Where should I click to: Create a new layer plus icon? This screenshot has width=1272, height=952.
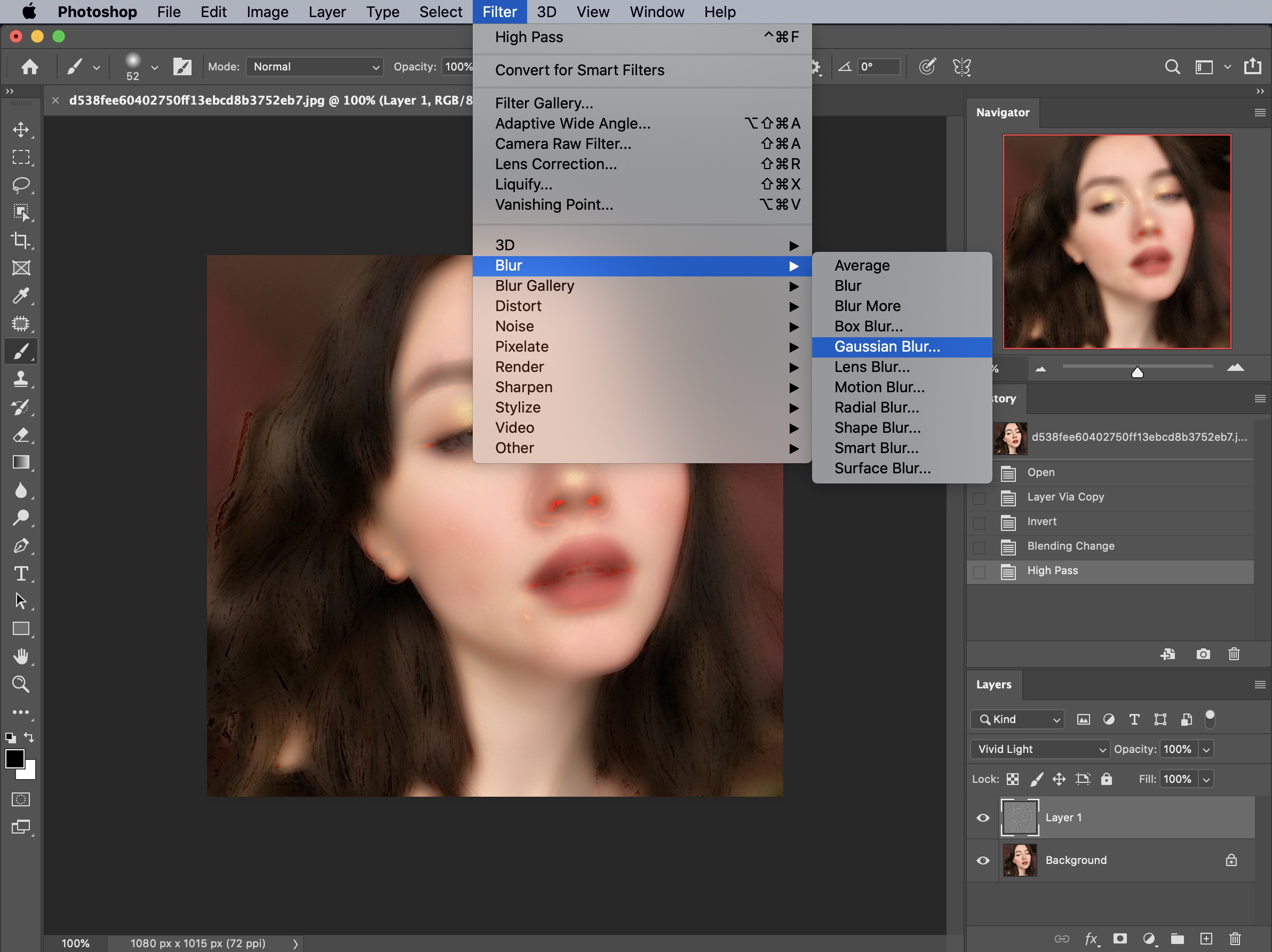tap(1206, 938)
